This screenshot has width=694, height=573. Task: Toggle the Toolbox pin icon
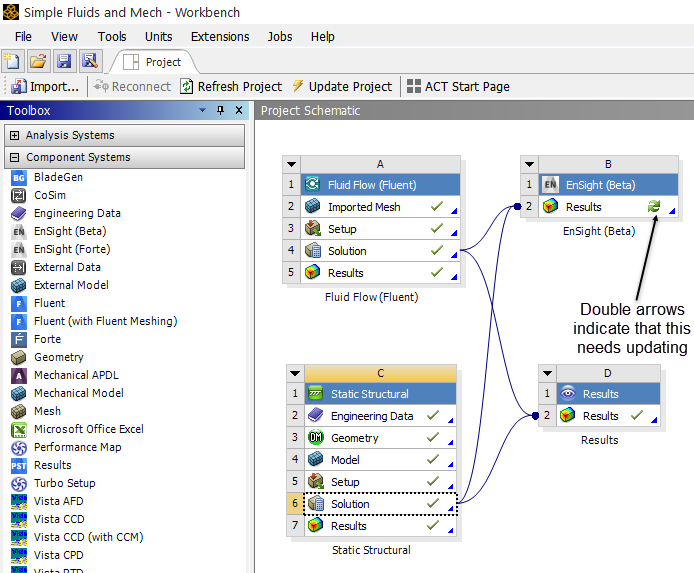point(220,110)
